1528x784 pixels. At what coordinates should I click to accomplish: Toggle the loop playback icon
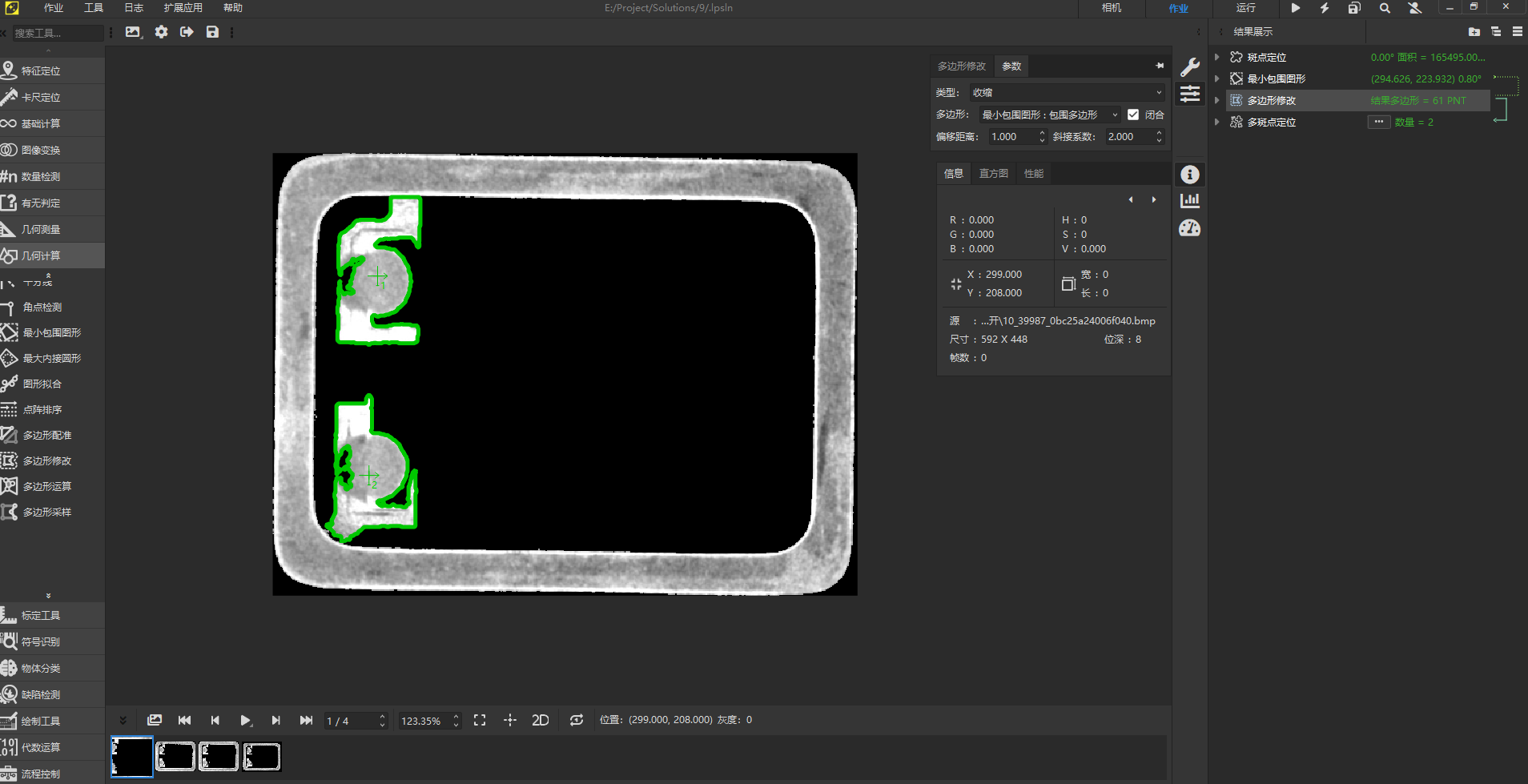click(x=577, y=720)
